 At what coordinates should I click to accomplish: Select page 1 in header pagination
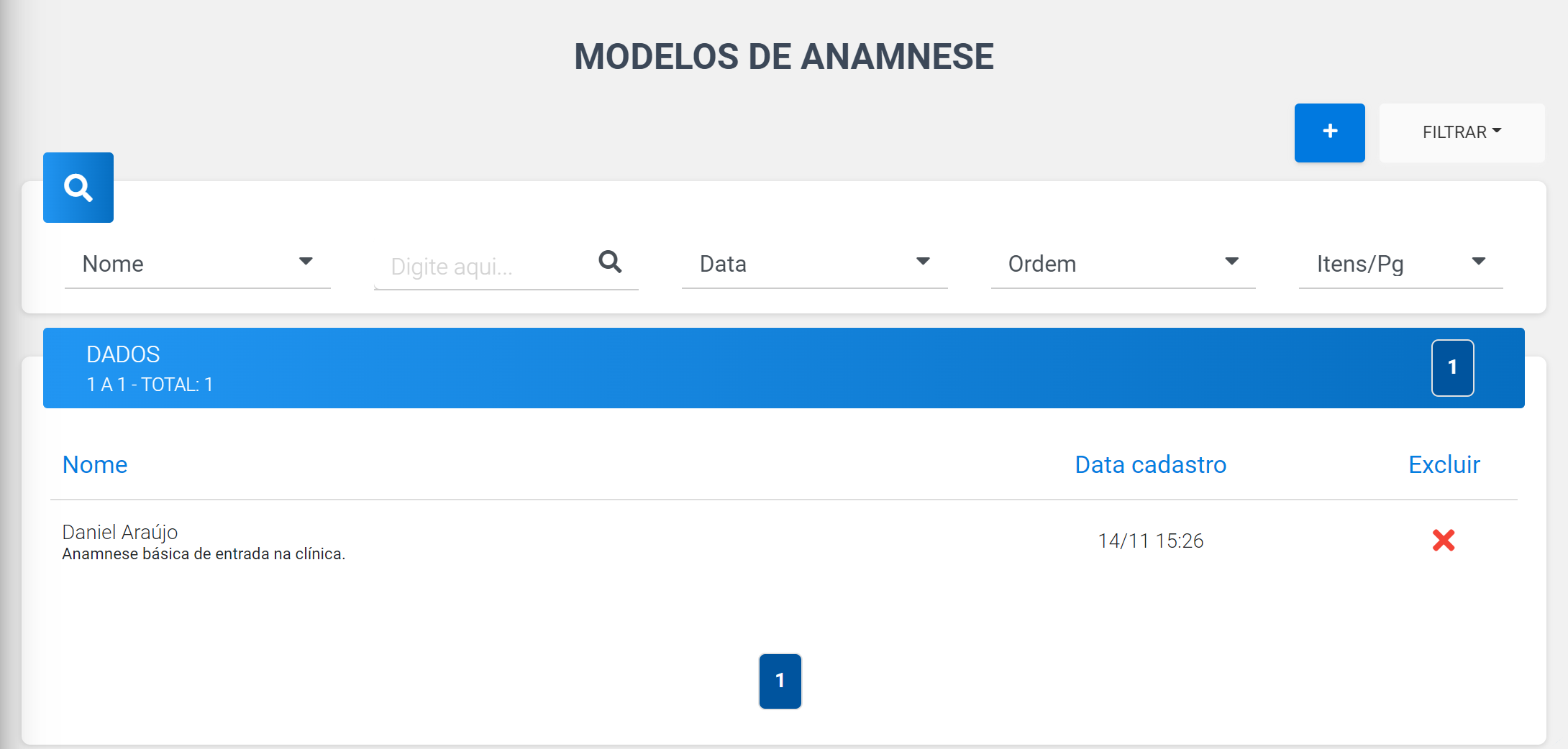[x=1452, y=367]
